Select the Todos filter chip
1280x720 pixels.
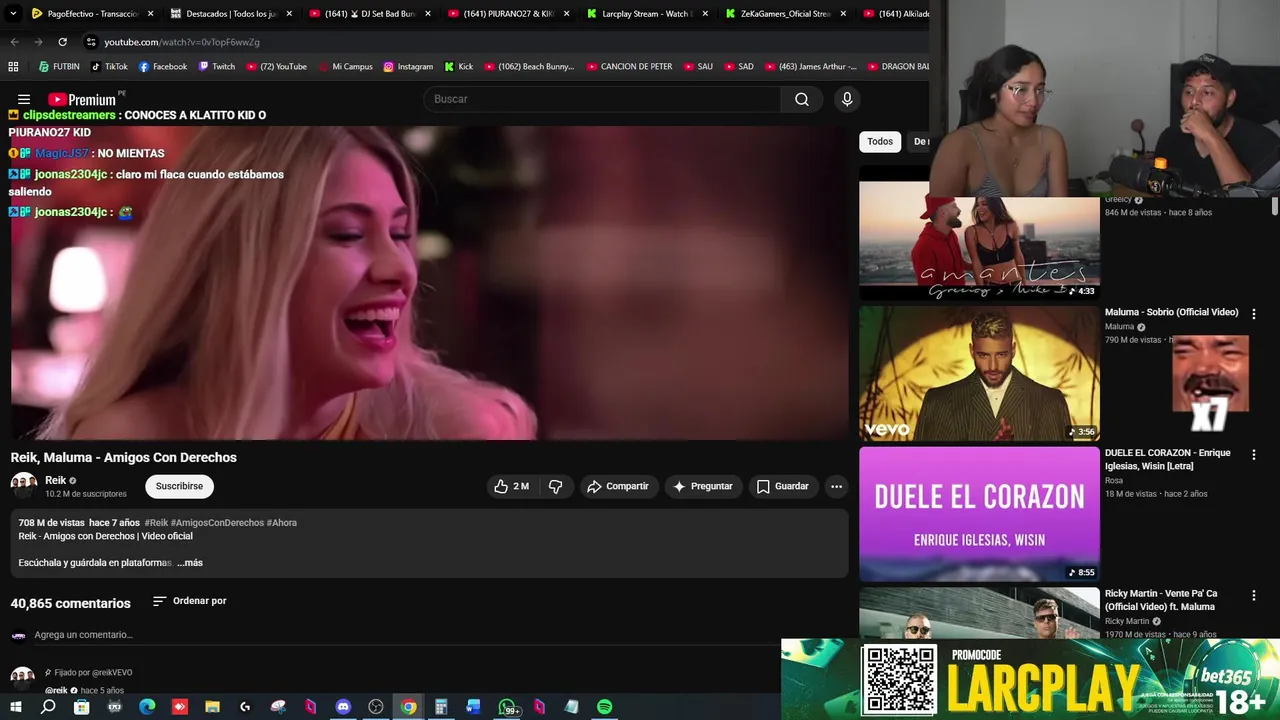pos(880,142)
